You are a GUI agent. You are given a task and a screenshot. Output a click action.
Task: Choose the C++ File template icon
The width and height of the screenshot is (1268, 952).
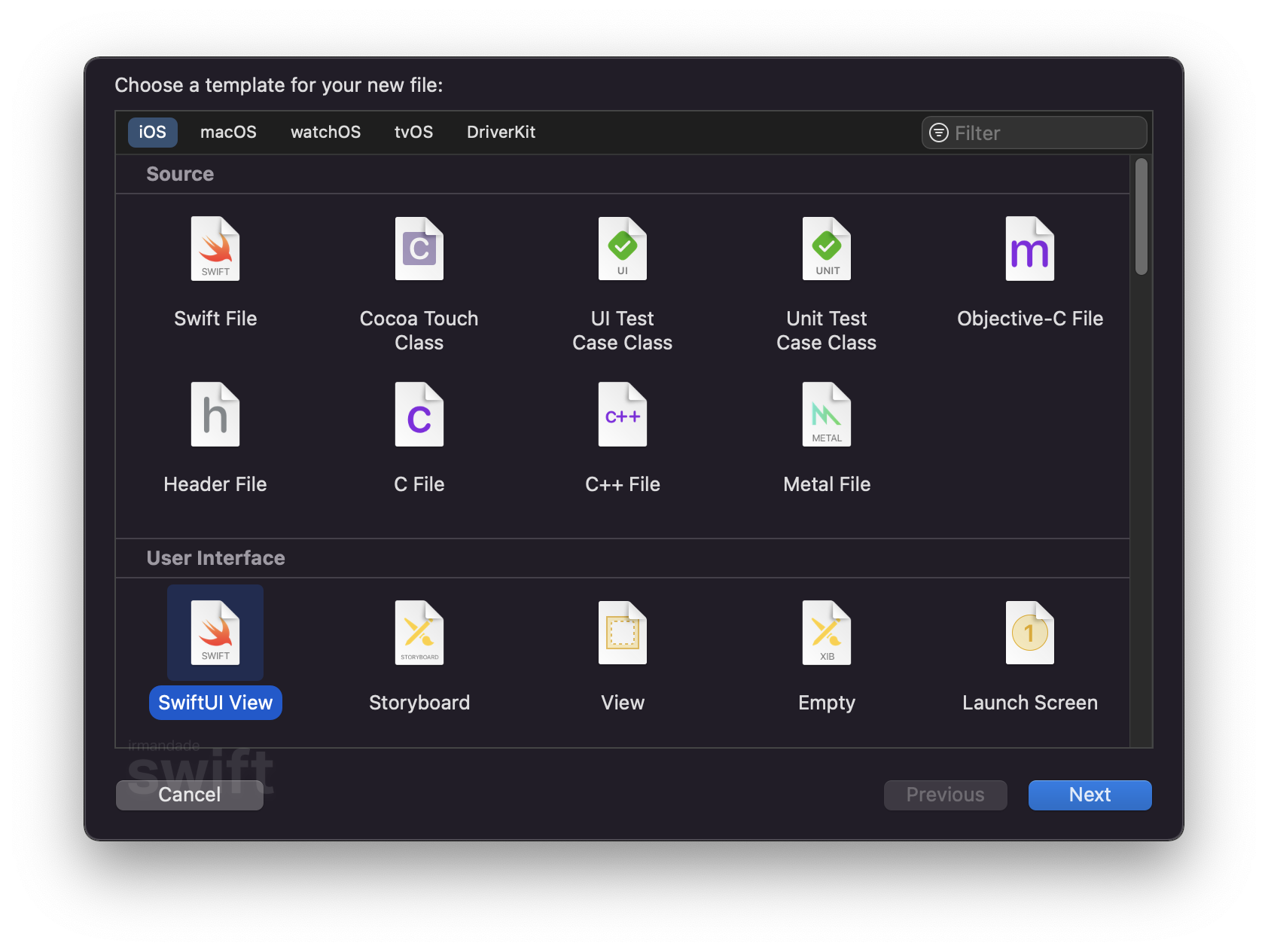(623, 414)
